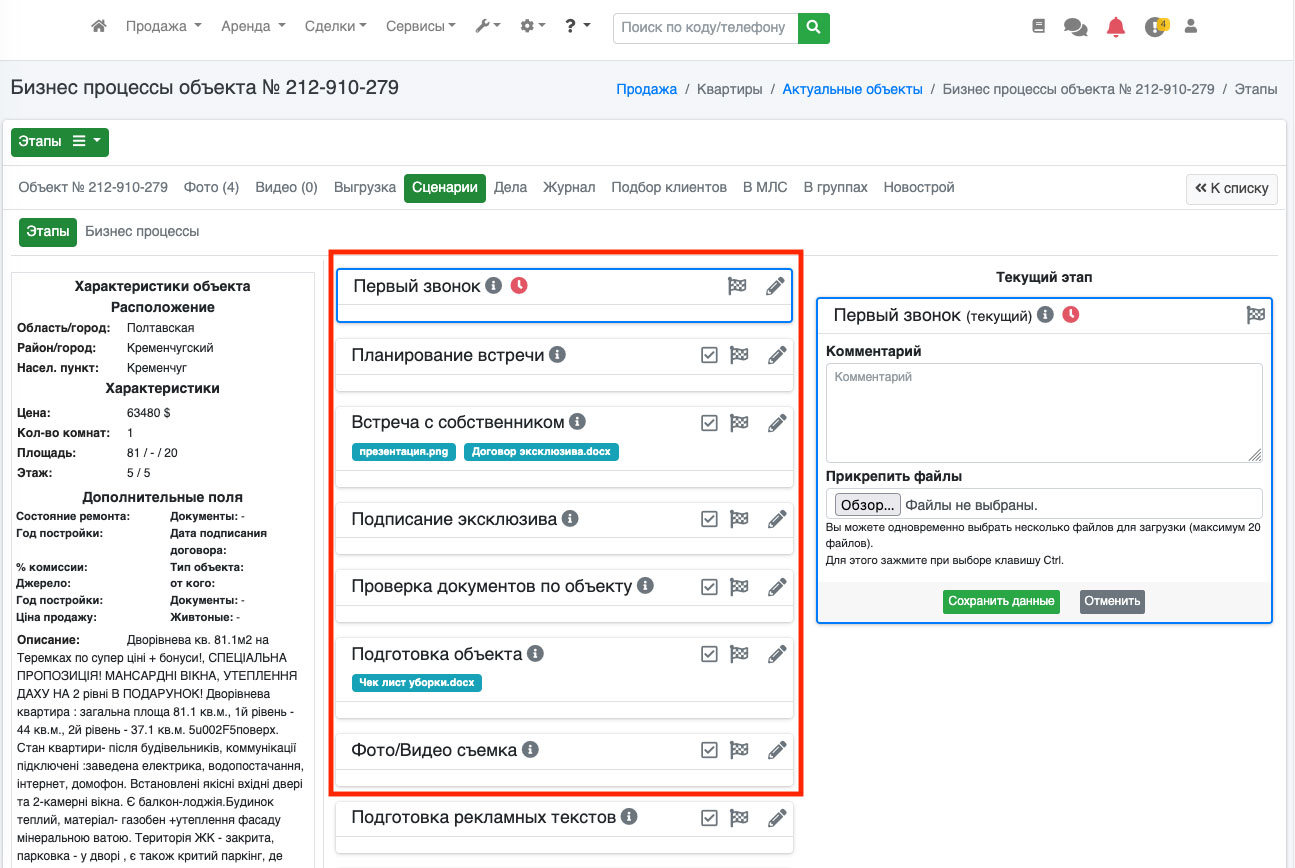
Task: Expand the Сервисы navigation dropdown
Action: point(421,27)
